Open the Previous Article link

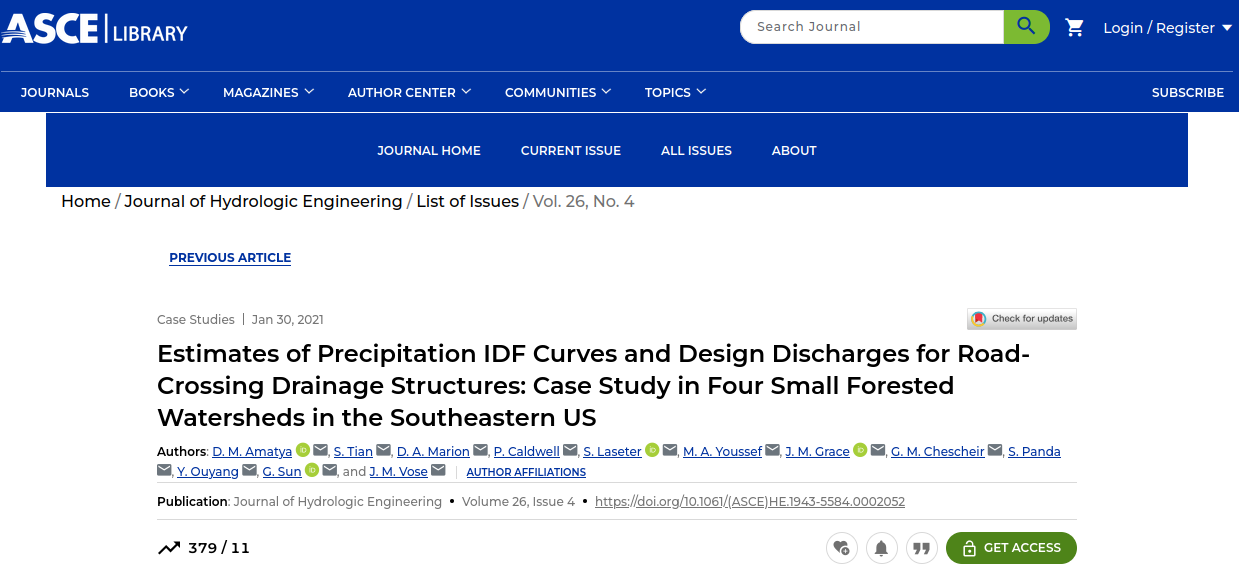click(x=230, y=258)
